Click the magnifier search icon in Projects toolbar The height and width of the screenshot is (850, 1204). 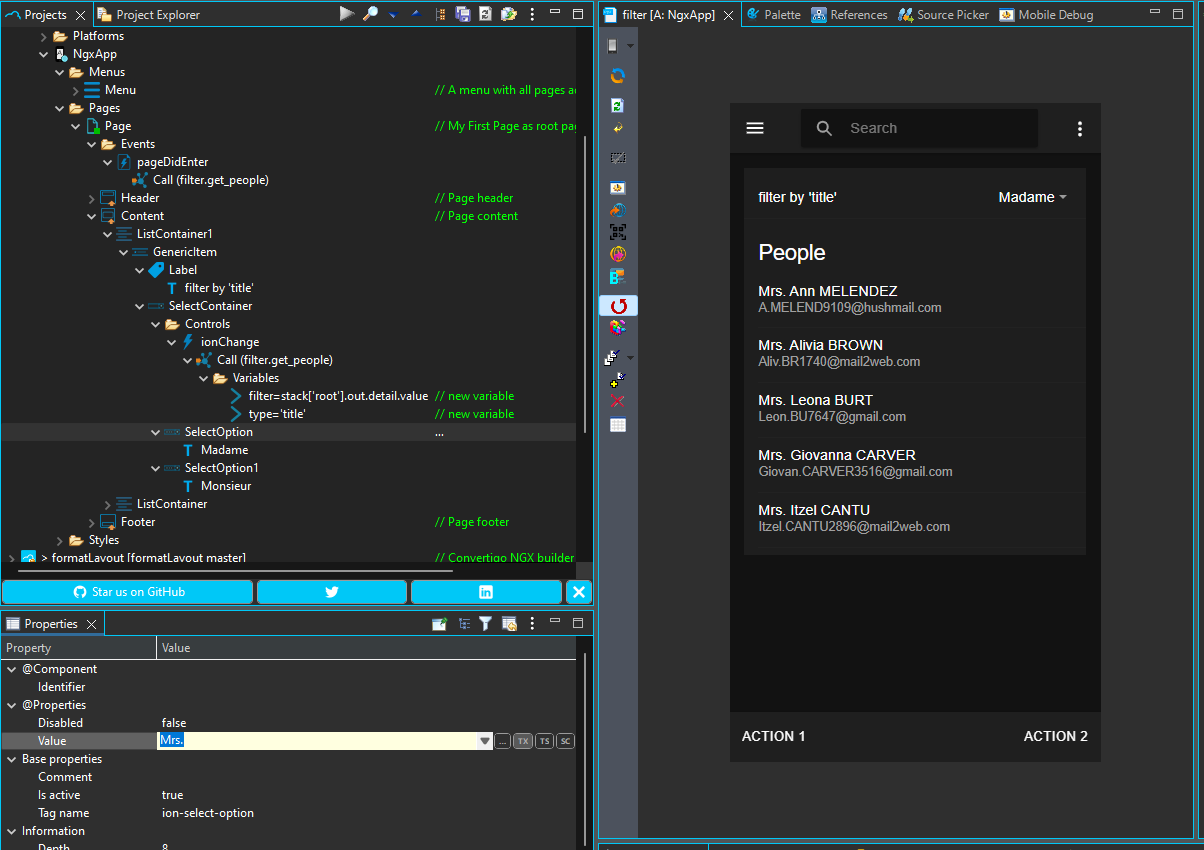coord(370,14)
